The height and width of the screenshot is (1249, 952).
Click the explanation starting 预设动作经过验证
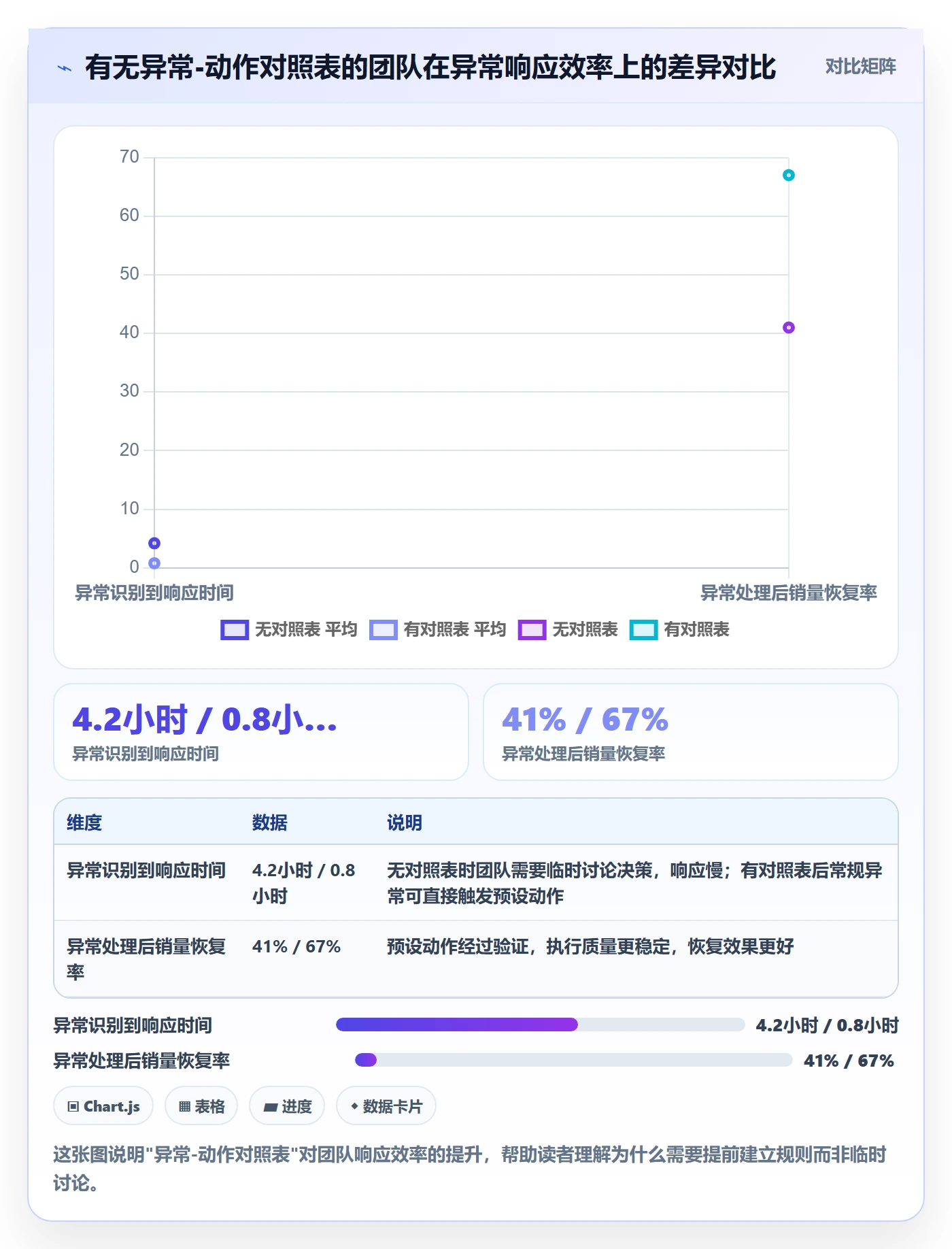point(590,946)
